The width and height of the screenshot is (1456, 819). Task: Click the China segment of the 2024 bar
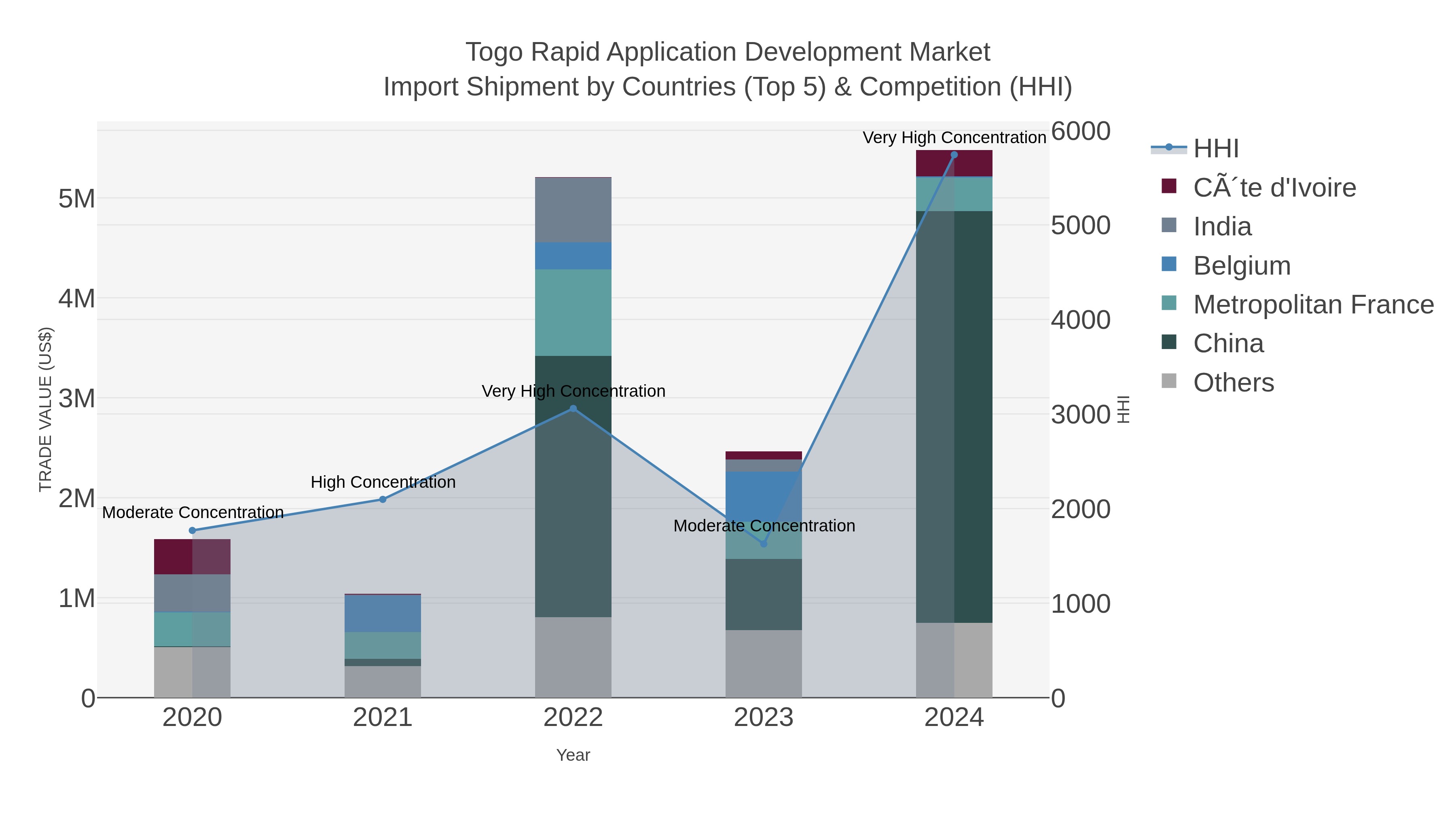click(x=954, y=417)
